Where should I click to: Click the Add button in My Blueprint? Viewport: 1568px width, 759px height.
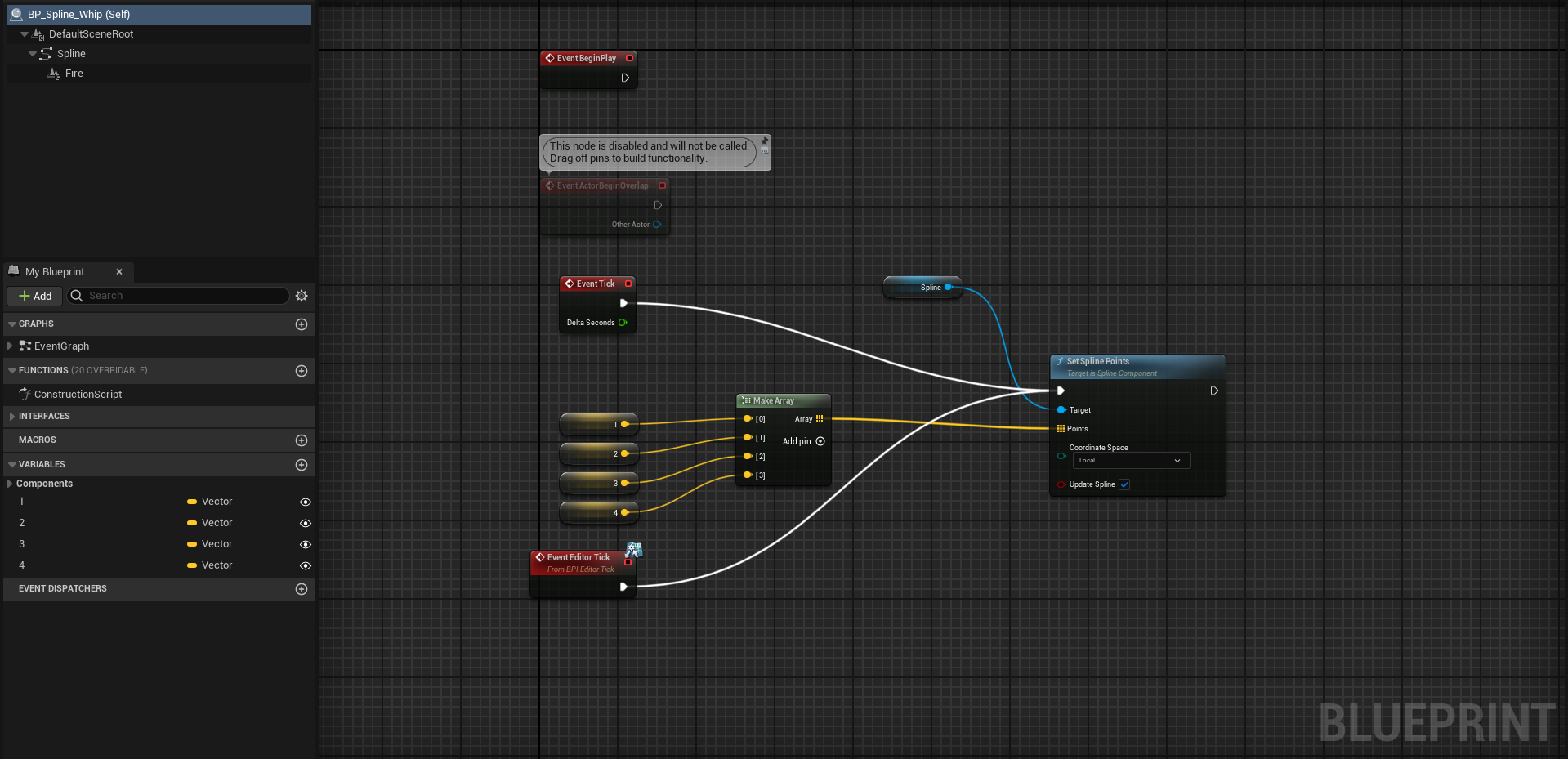(x=35, y=296)
